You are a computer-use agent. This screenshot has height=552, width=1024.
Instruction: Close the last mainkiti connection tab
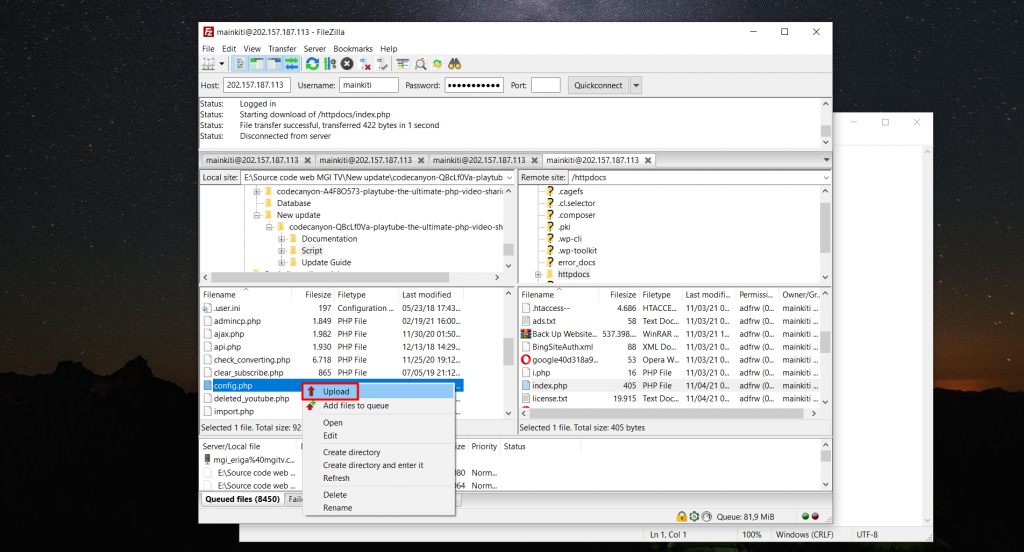tap(648, 160)
